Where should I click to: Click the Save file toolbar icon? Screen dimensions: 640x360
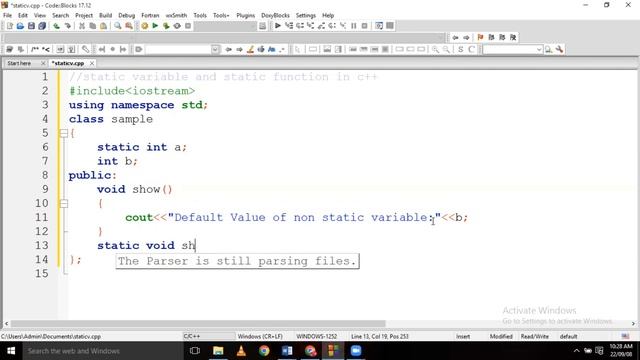(31, 26)
